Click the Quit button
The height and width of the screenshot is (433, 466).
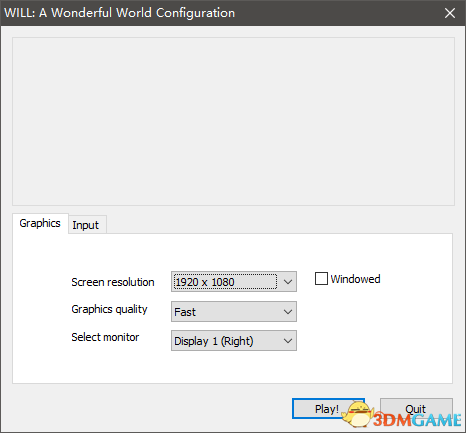(x=416, y=408)
